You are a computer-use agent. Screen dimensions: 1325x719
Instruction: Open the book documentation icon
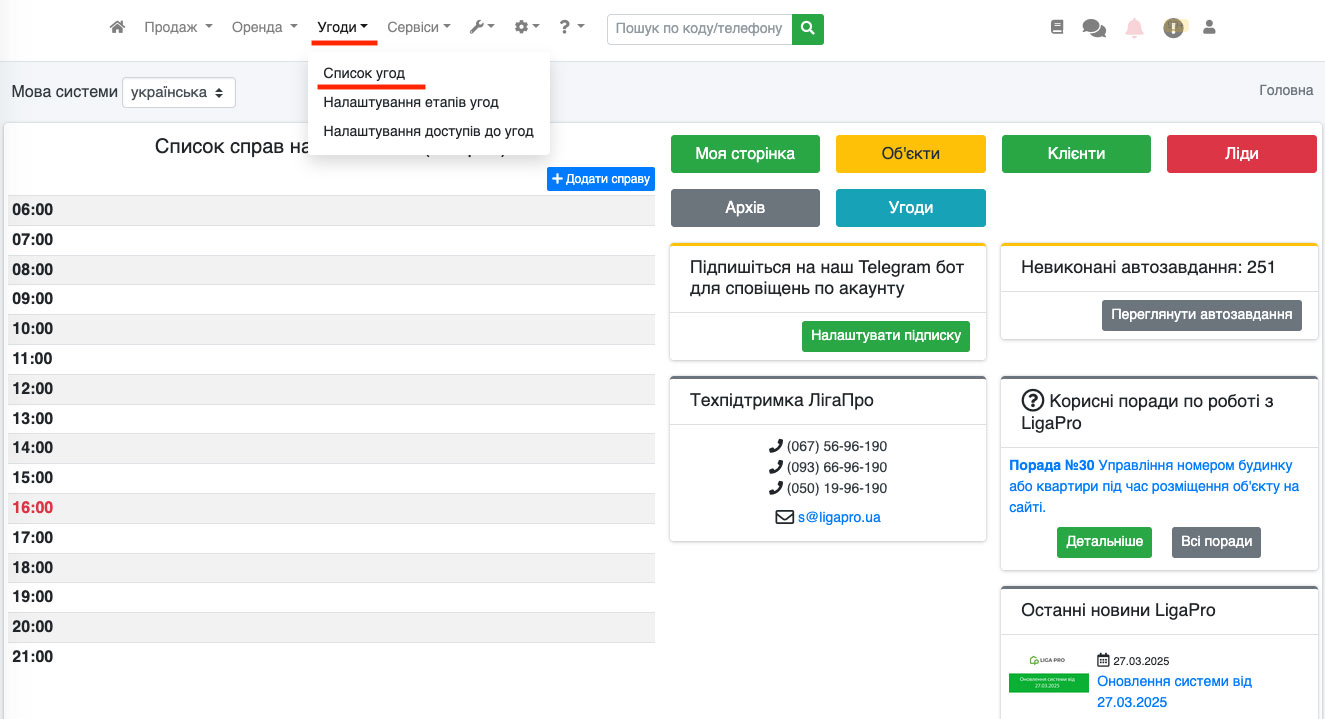pyautogui.click(x=1057, y=28)
